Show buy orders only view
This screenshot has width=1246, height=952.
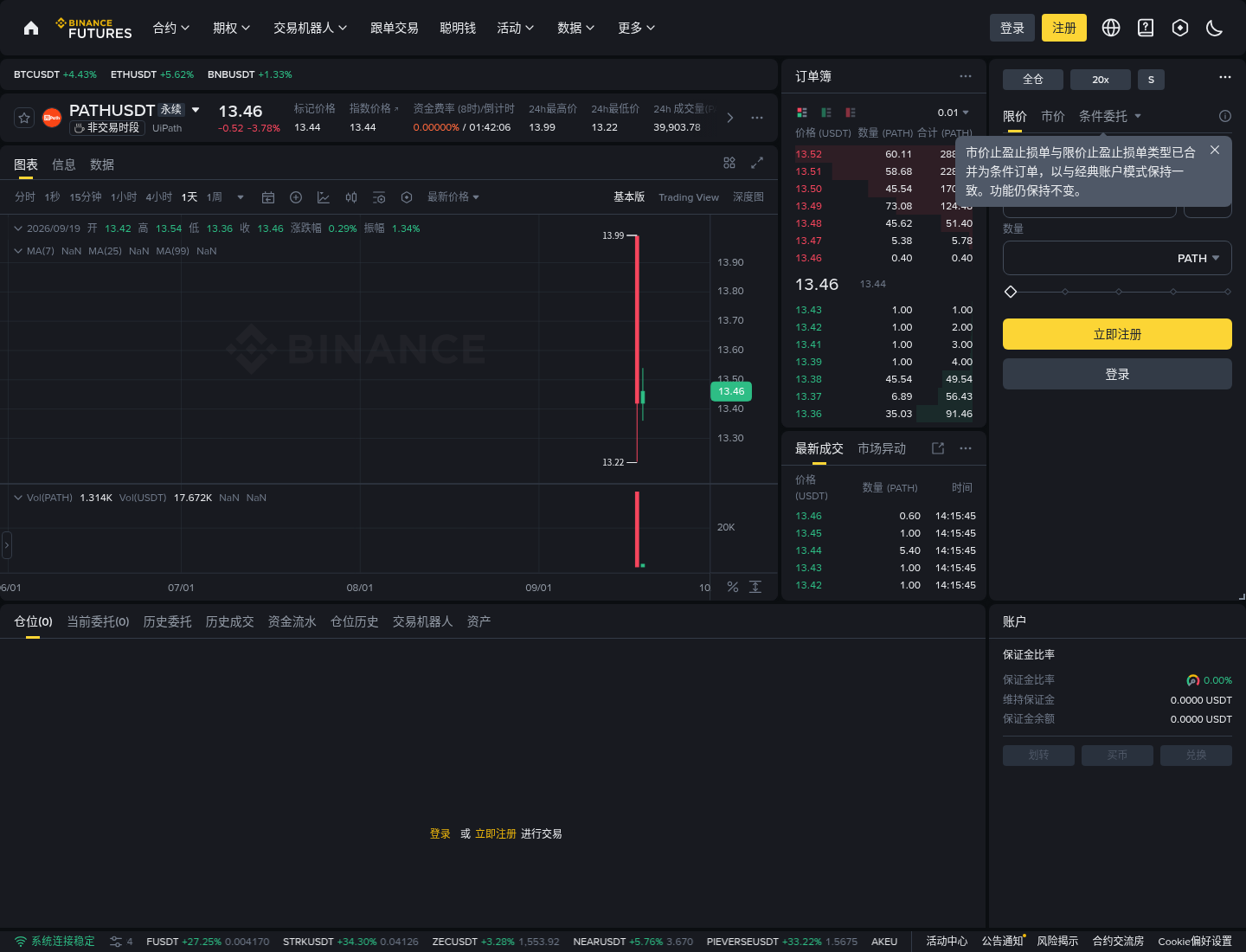click(826, 113)
